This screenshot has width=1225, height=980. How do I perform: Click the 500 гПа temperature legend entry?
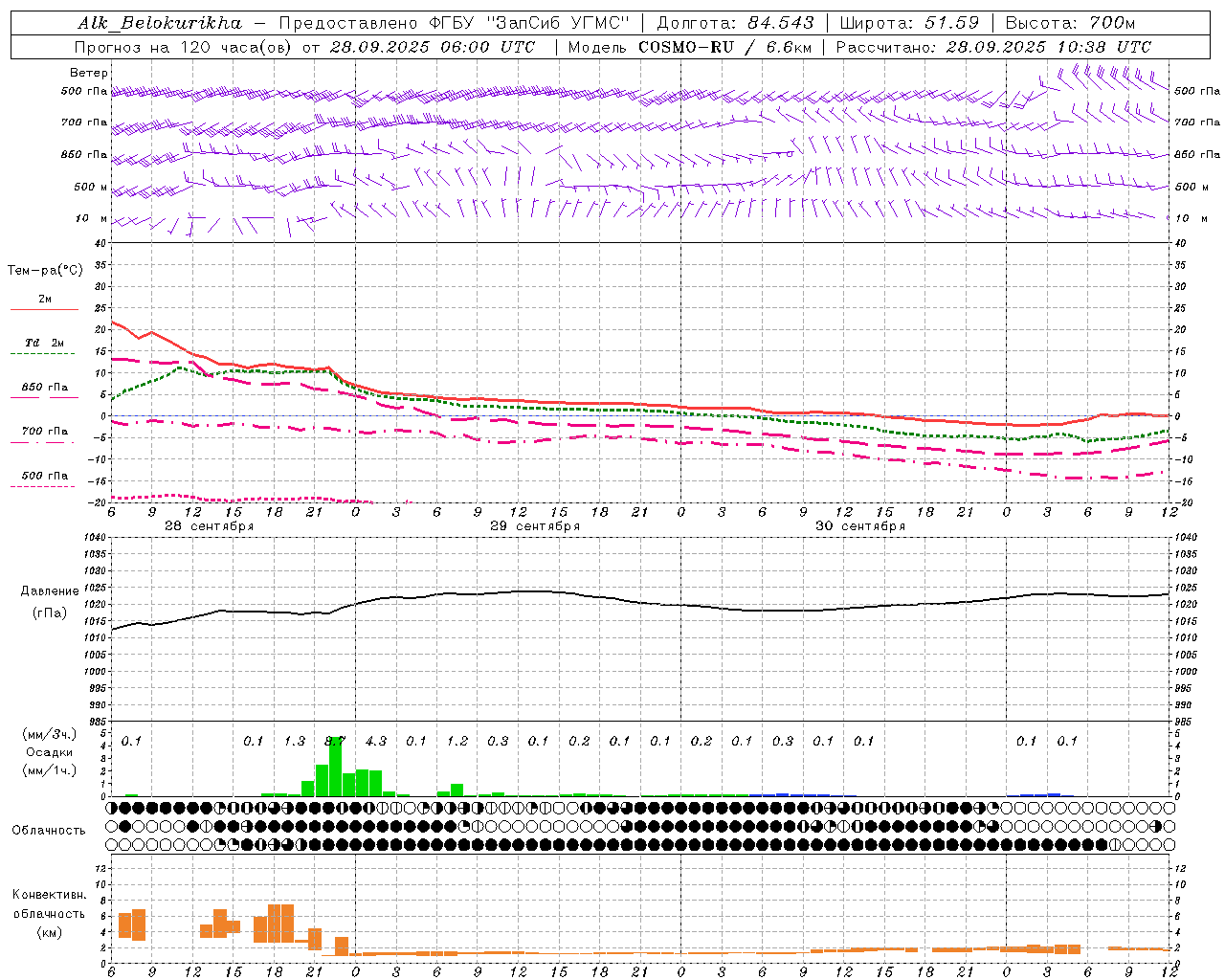(45, 476)
